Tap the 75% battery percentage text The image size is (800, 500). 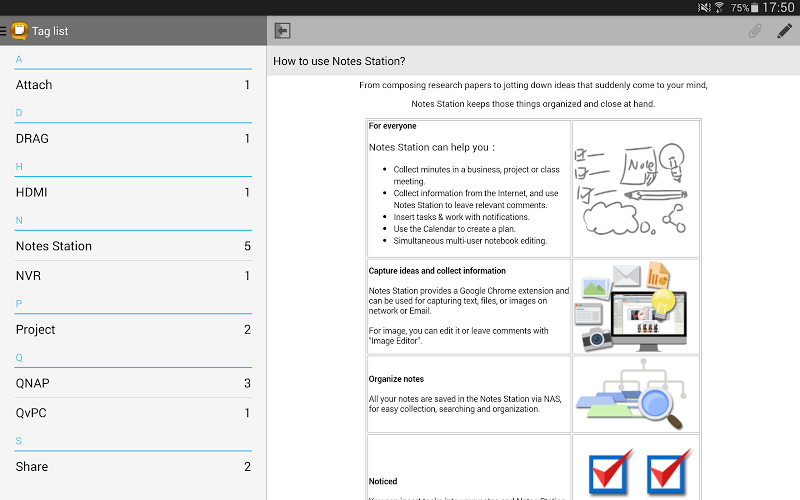point(740,8)
